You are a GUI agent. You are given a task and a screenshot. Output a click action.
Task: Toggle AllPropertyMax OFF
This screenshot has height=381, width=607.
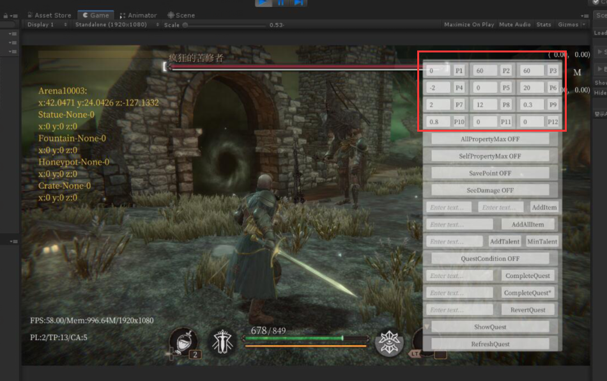[490, 139]
